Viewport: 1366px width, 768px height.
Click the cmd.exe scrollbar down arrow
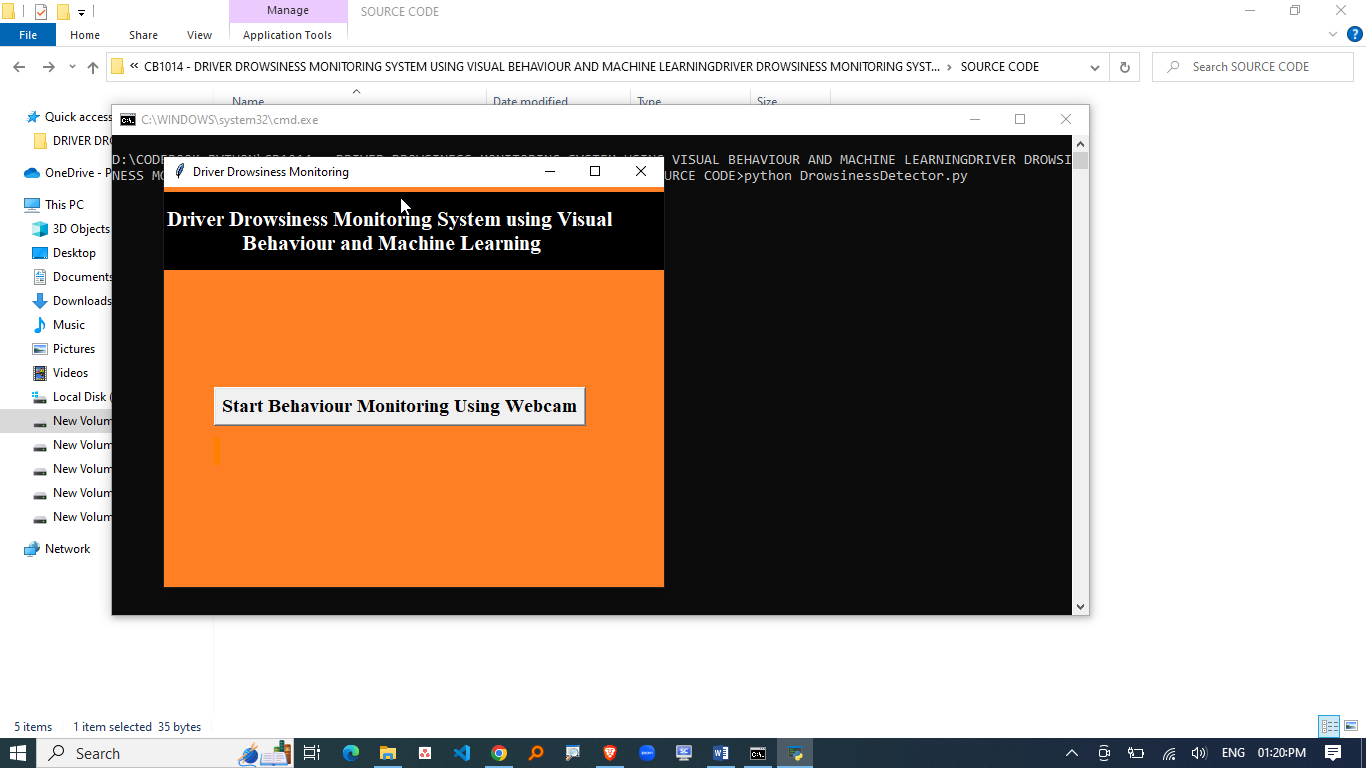click(1080, 606)
